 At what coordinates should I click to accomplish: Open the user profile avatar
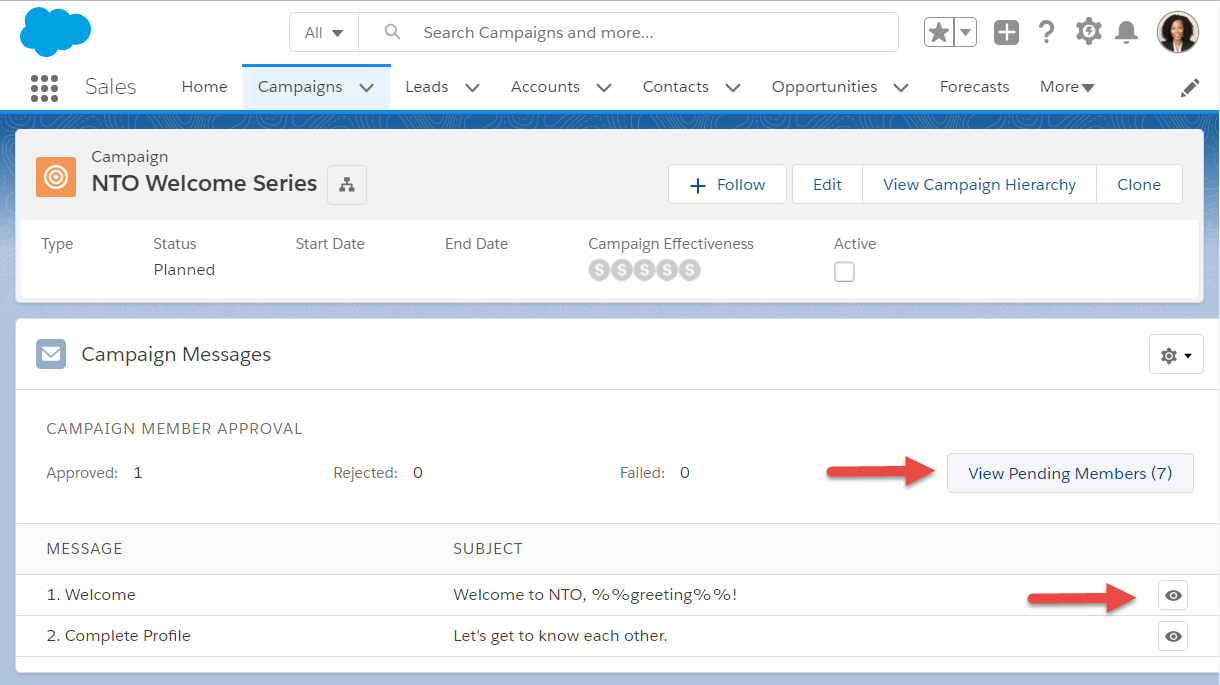pyautogui.click(x=1178, y=33)
